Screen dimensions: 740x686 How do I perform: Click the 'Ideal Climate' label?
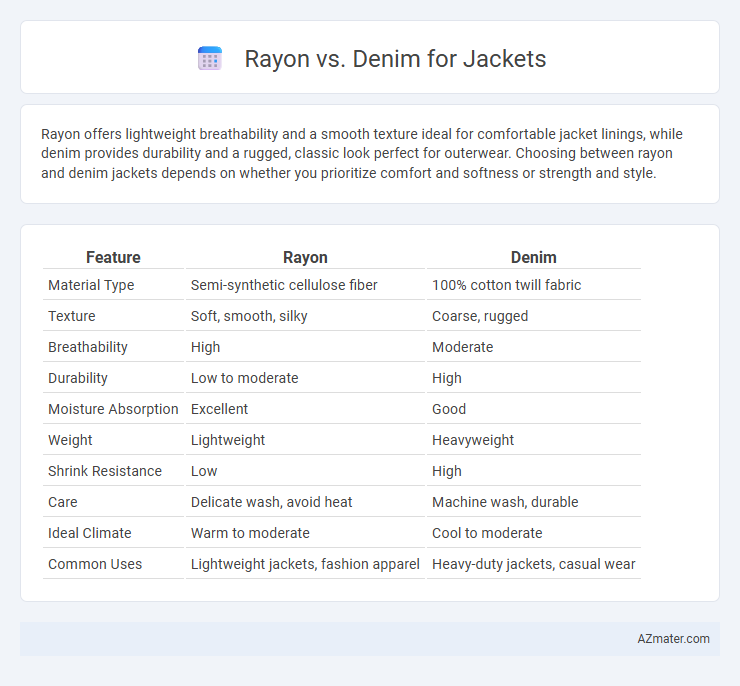tap(90, 533)
